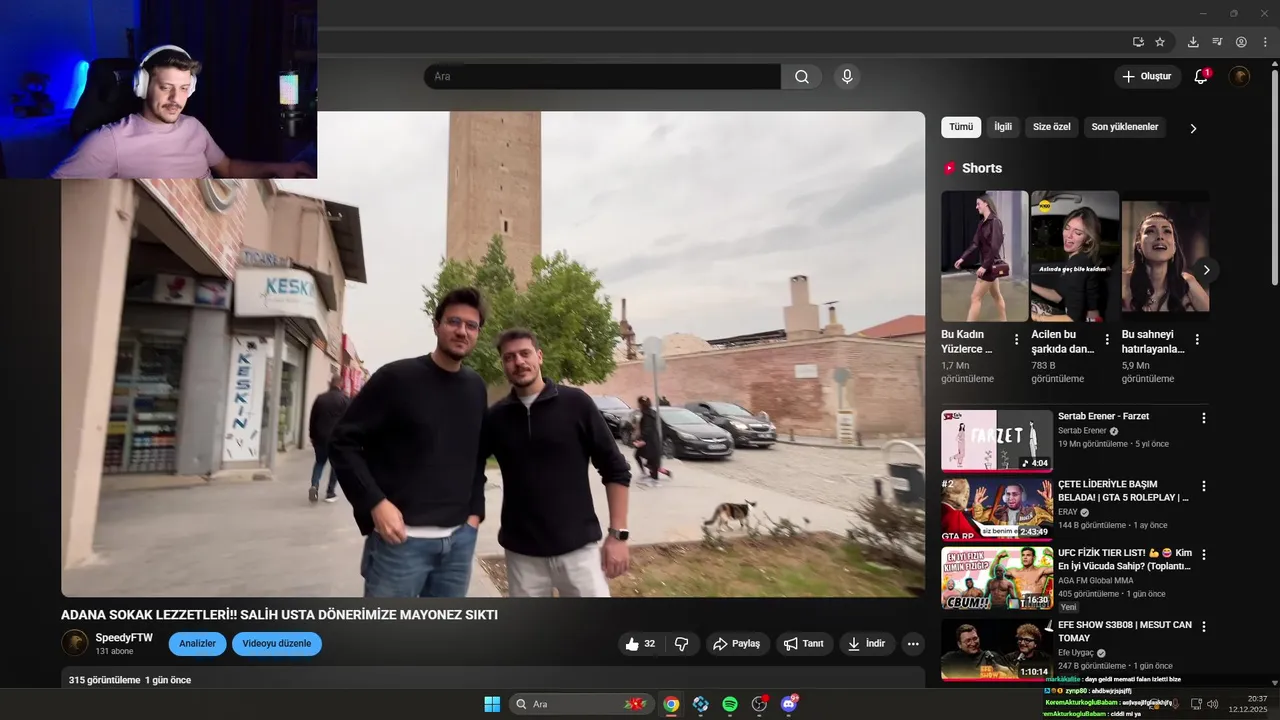Select the Tümü filter chip
Viewport: 1280px width, 720px height.
pos(961,128)
